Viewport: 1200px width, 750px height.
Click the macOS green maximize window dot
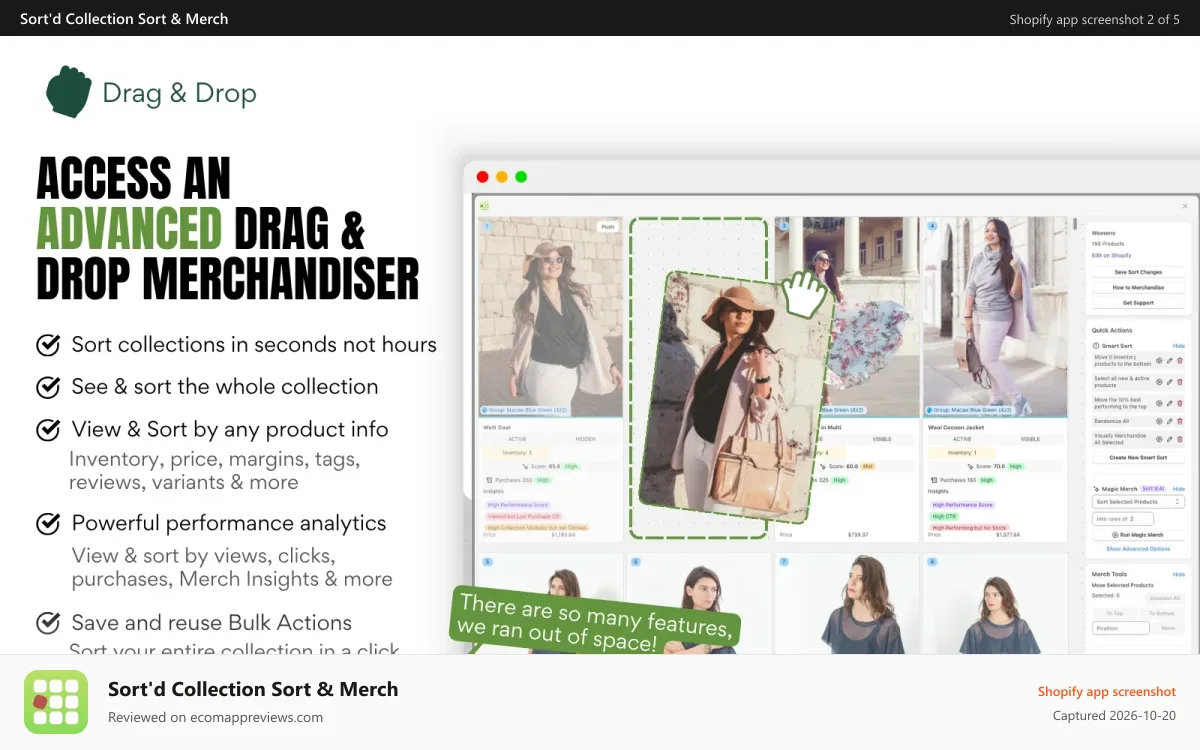[x=521, y=177]
